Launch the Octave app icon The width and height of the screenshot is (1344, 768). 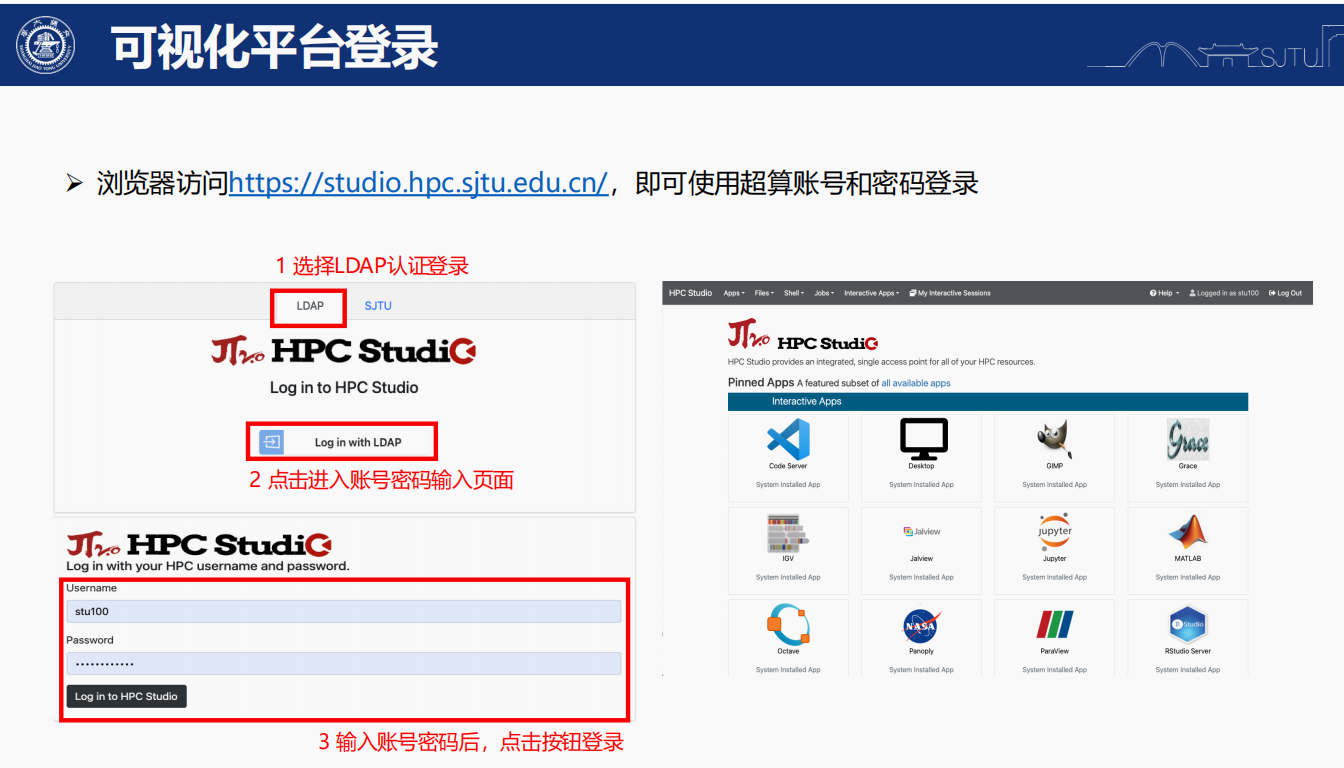(788, 624)
